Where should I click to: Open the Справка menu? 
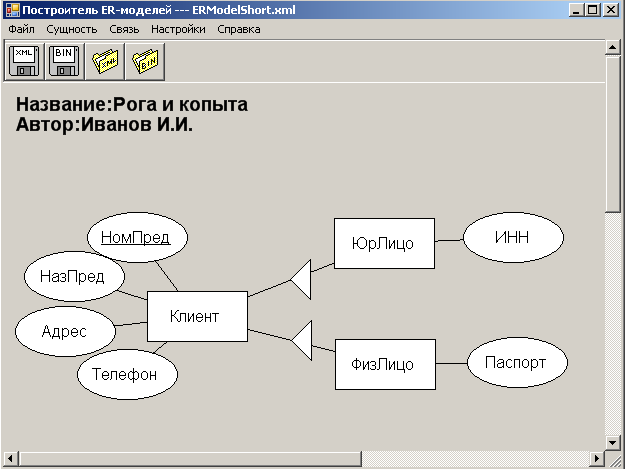[x=239, y=29]
